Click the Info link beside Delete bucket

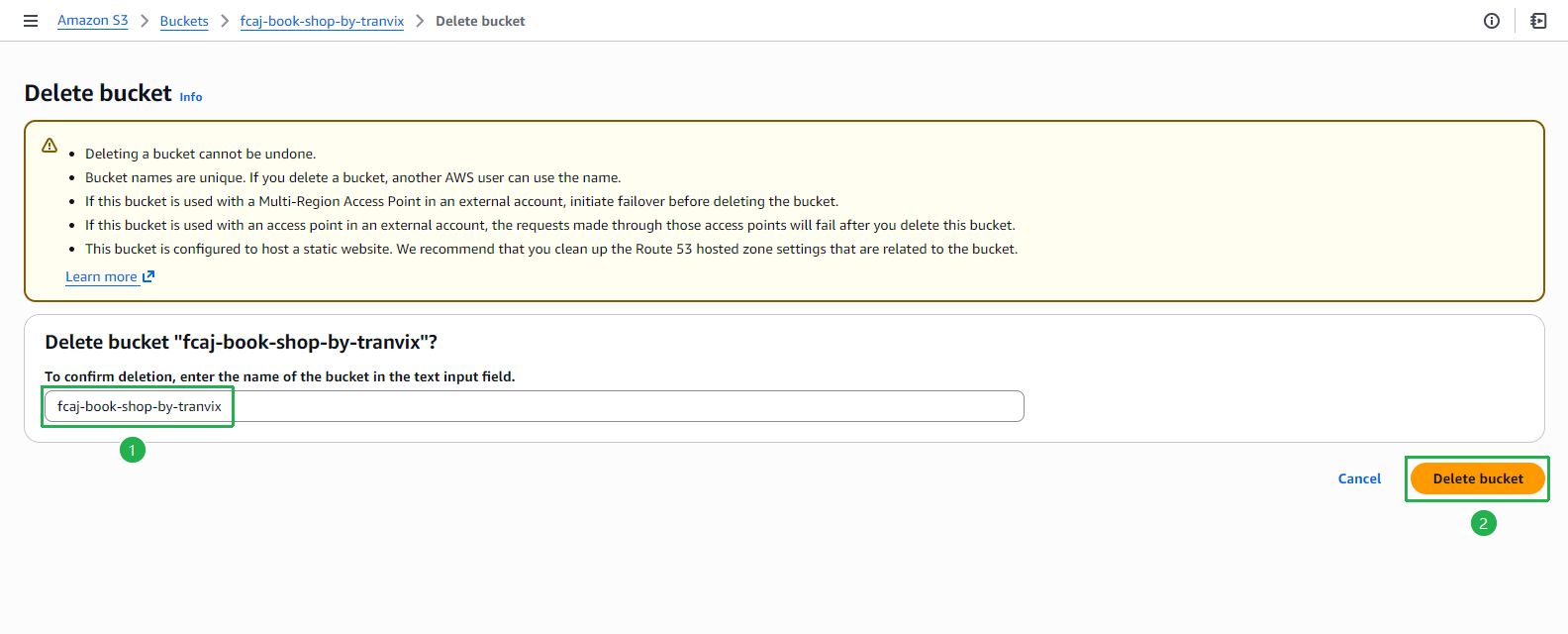pyautogui.click(x=191, y=97)
